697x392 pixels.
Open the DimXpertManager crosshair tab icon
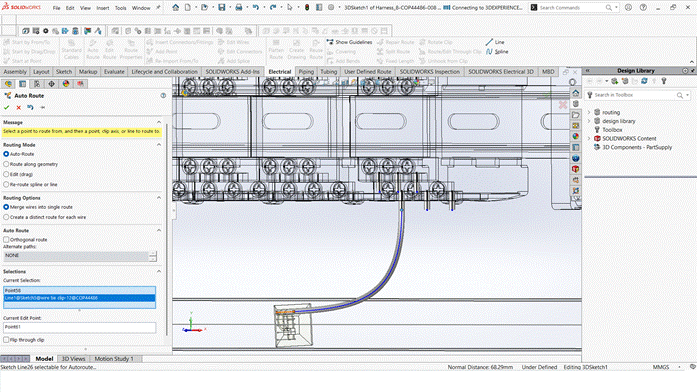[52, 84]
